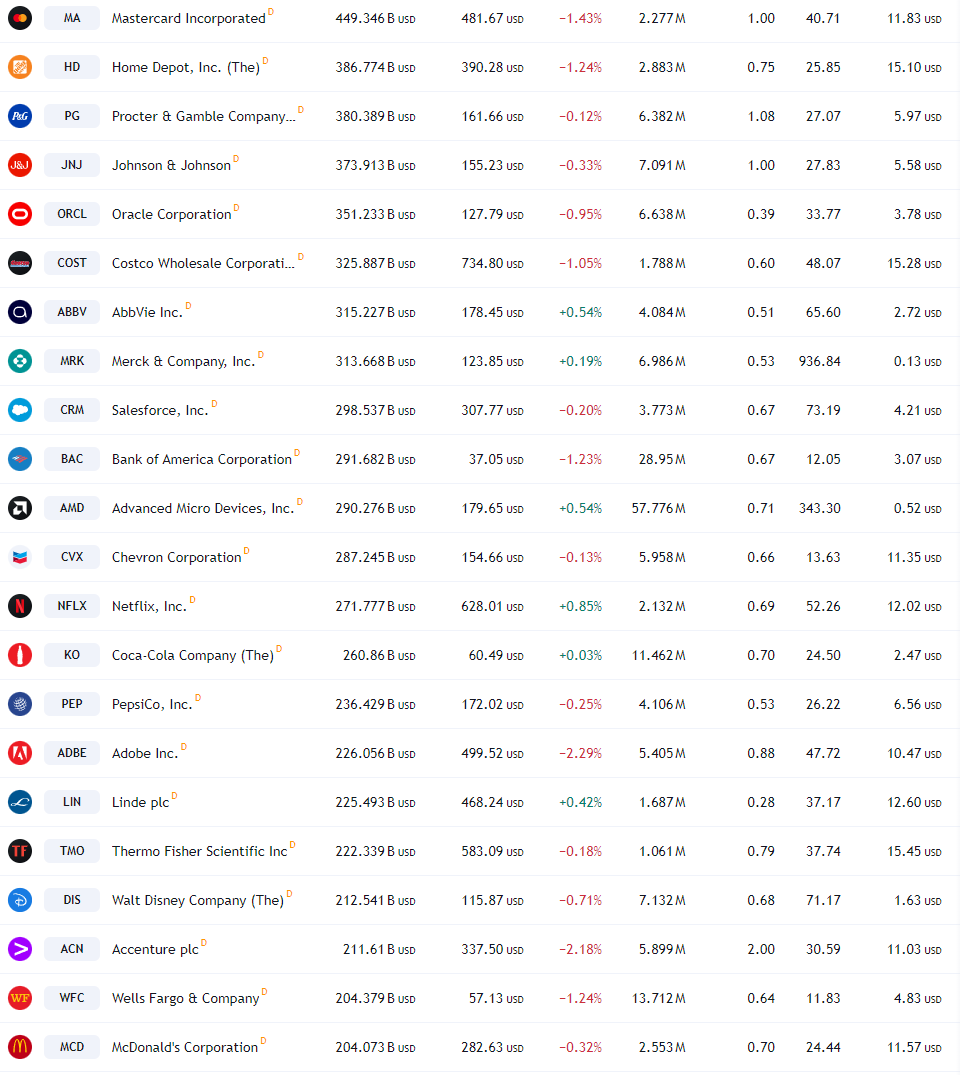
Task: Select AMD volume 57.776 M
Action: pos(658,509)
